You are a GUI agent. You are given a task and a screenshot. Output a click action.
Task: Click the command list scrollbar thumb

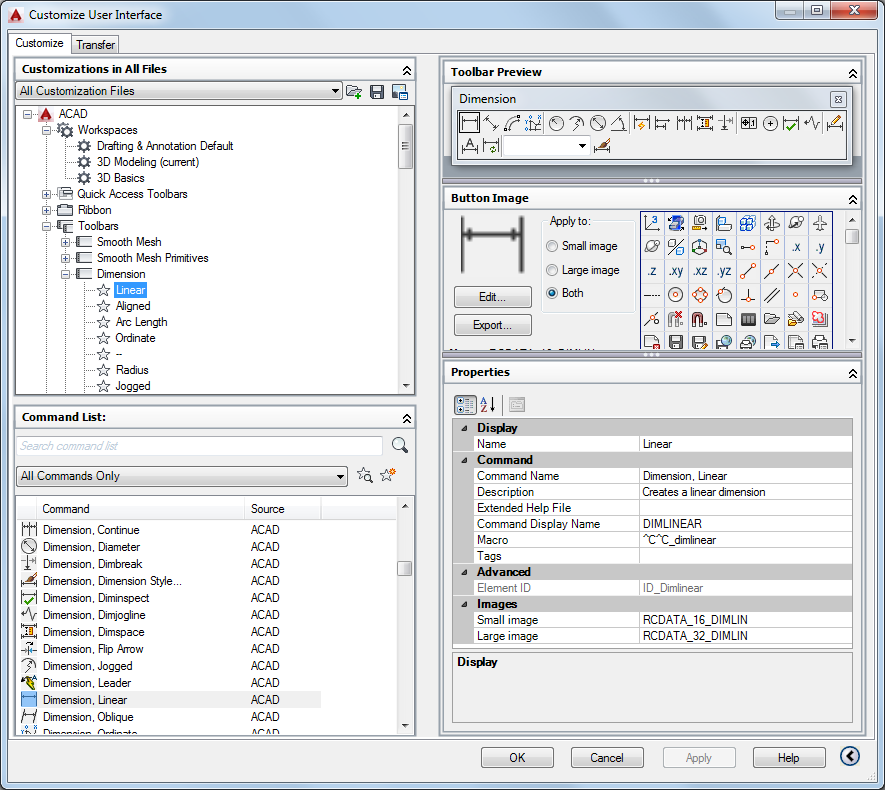pyautogui.click(x=404, y=568)
